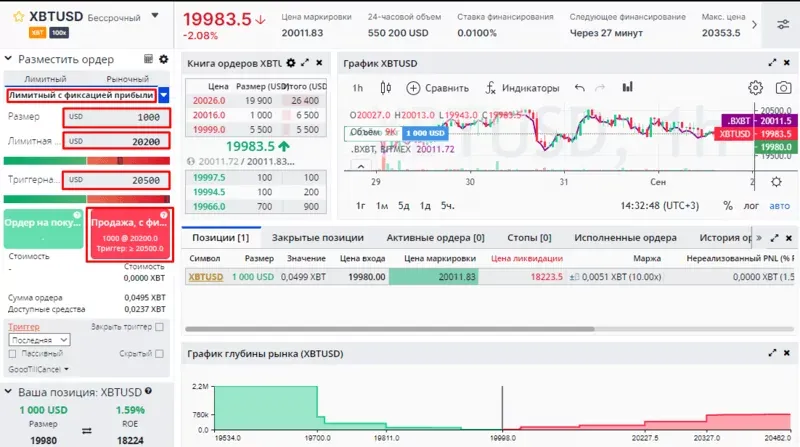
Task: Collapse the Ваша позиция panel
Action: tap(8, 391)
